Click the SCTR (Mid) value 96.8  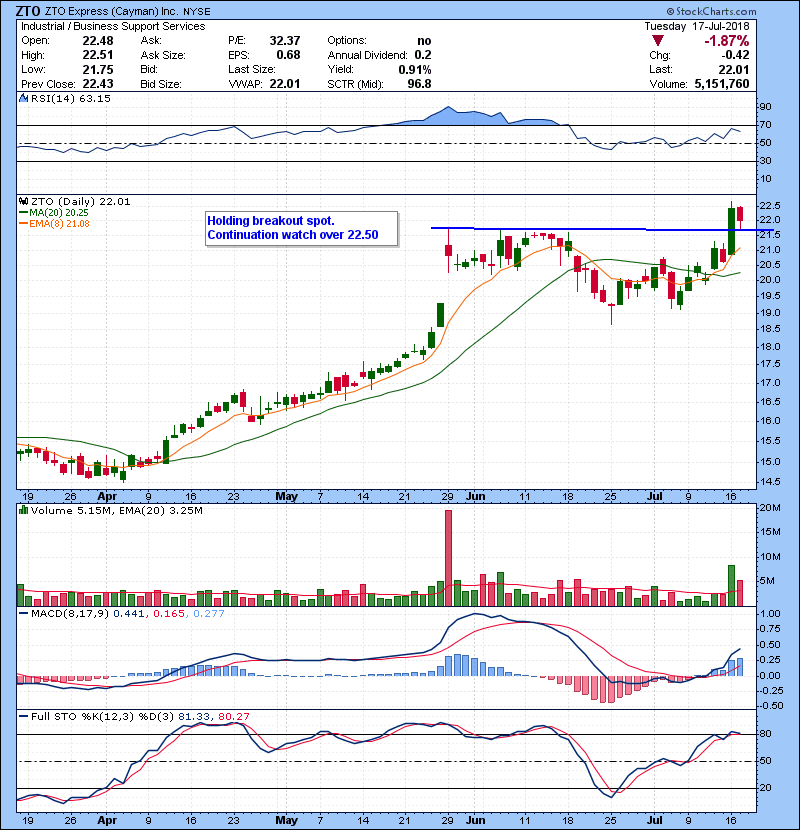[419, 84]
